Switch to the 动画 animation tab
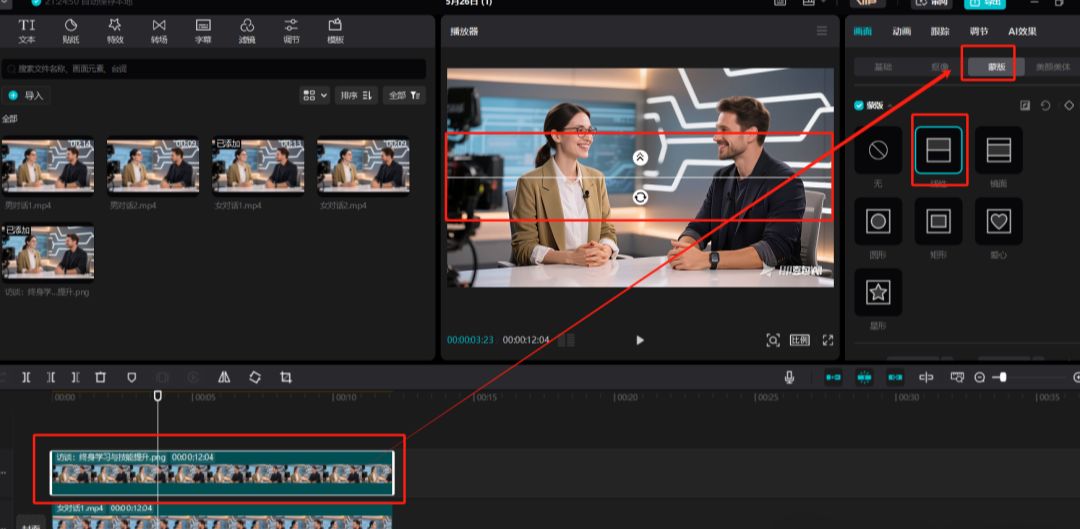 click(x=902, y=31)
